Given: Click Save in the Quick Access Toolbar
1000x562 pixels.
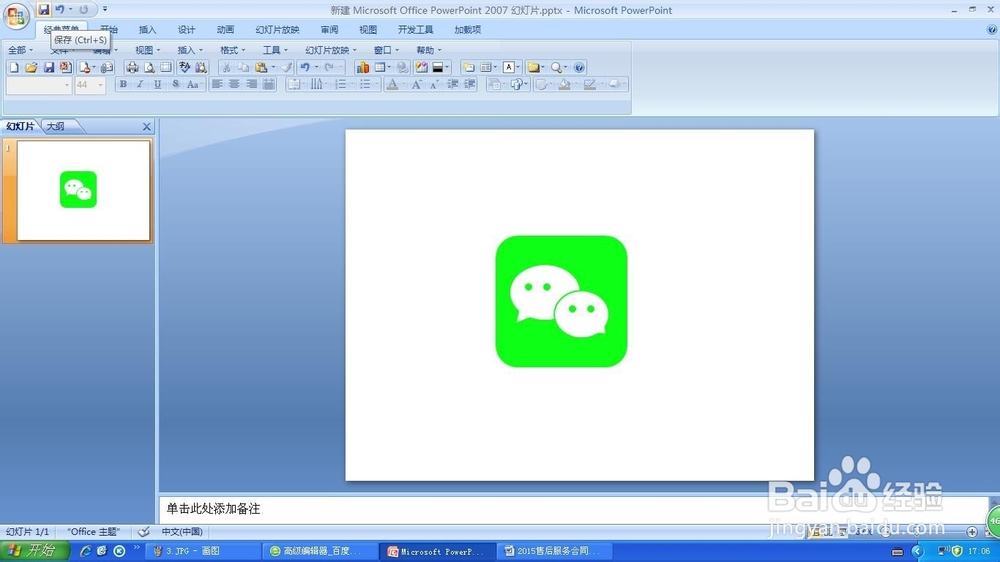Looking at the screenshot, I should (43, 10).
